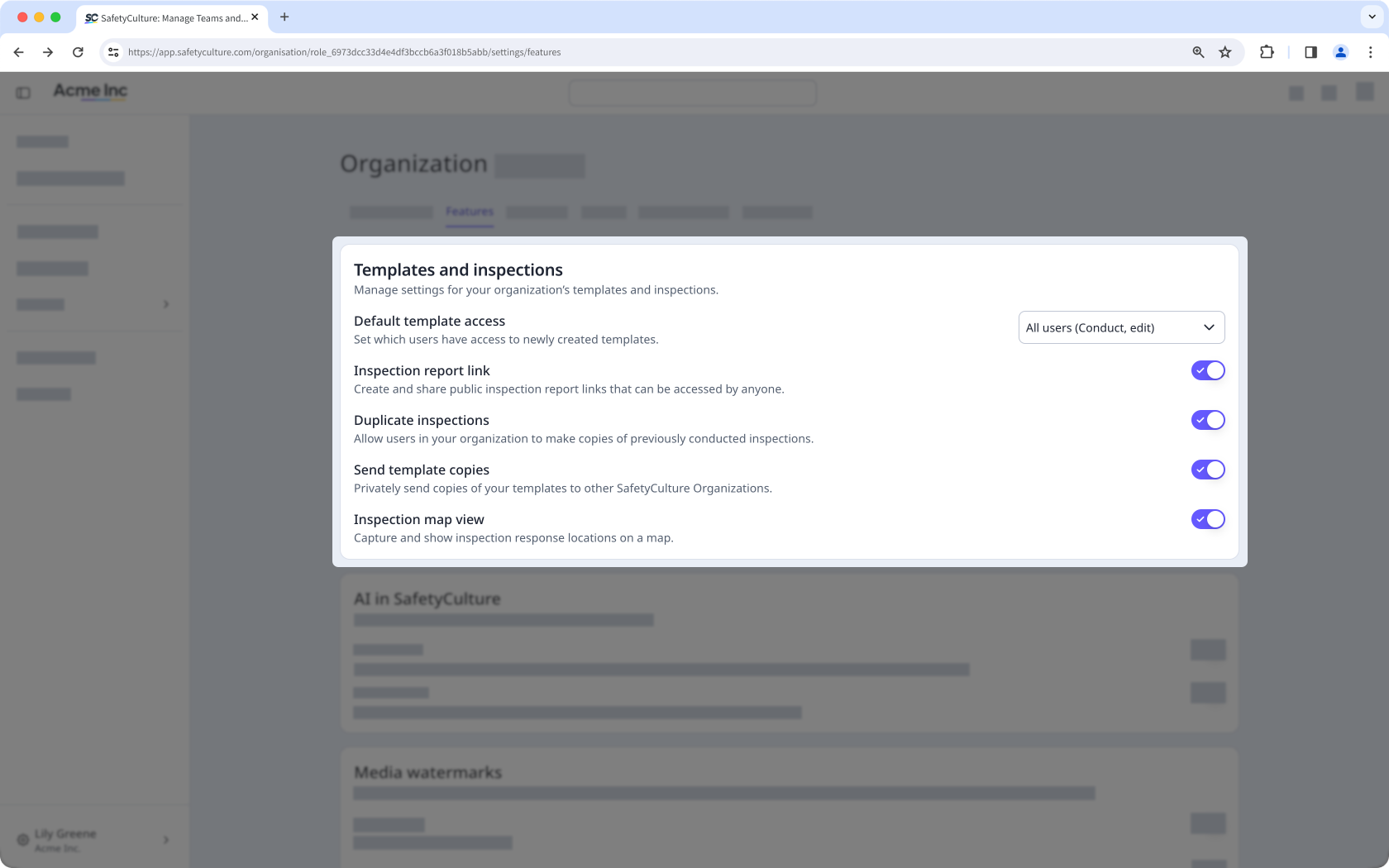This screenshot has width=1389, height=868.
Task: Reload the current page
Action: tap(78, 52)
